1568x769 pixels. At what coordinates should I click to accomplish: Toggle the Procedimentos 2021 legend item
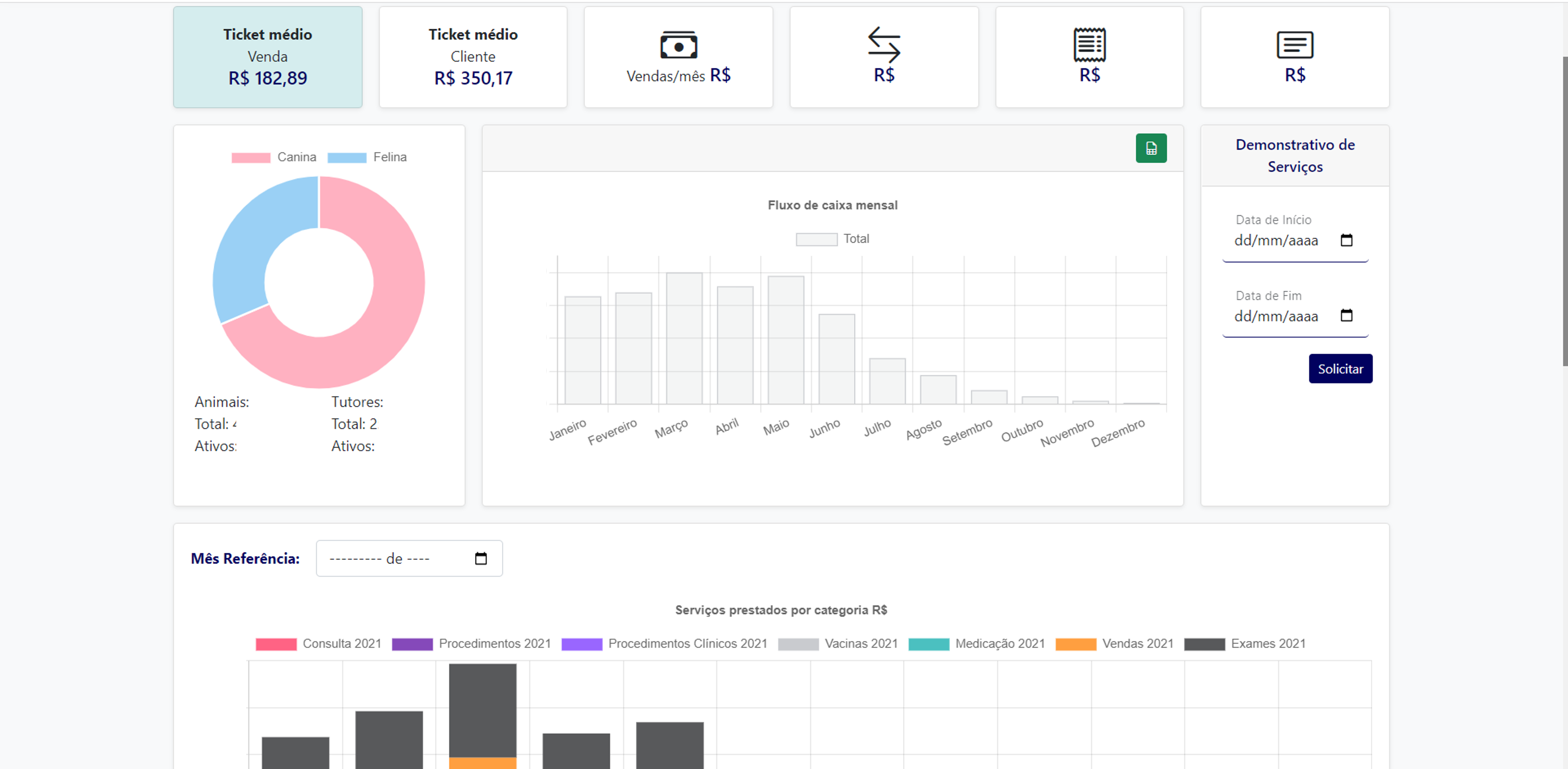(x=471, y=644)
